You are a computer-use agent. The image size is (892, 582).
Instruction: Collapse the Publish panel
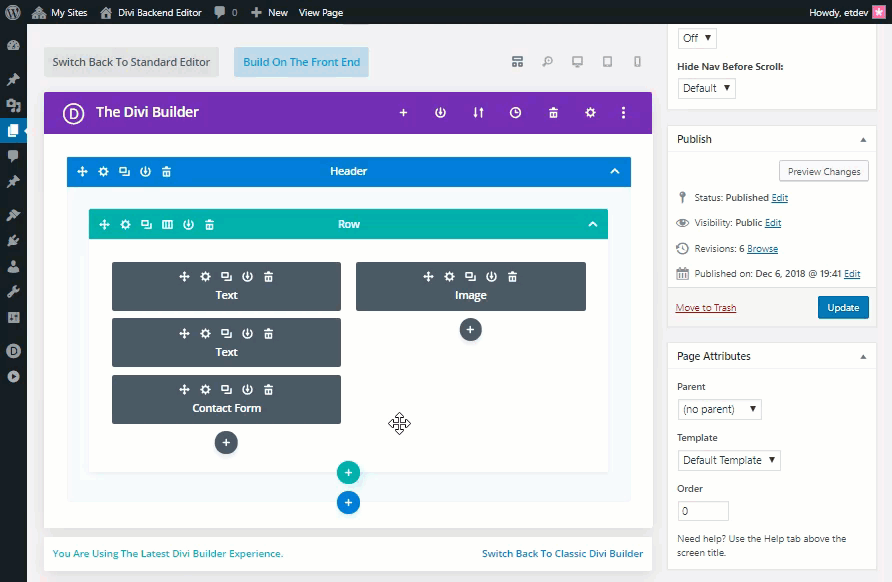click(863, 139)
